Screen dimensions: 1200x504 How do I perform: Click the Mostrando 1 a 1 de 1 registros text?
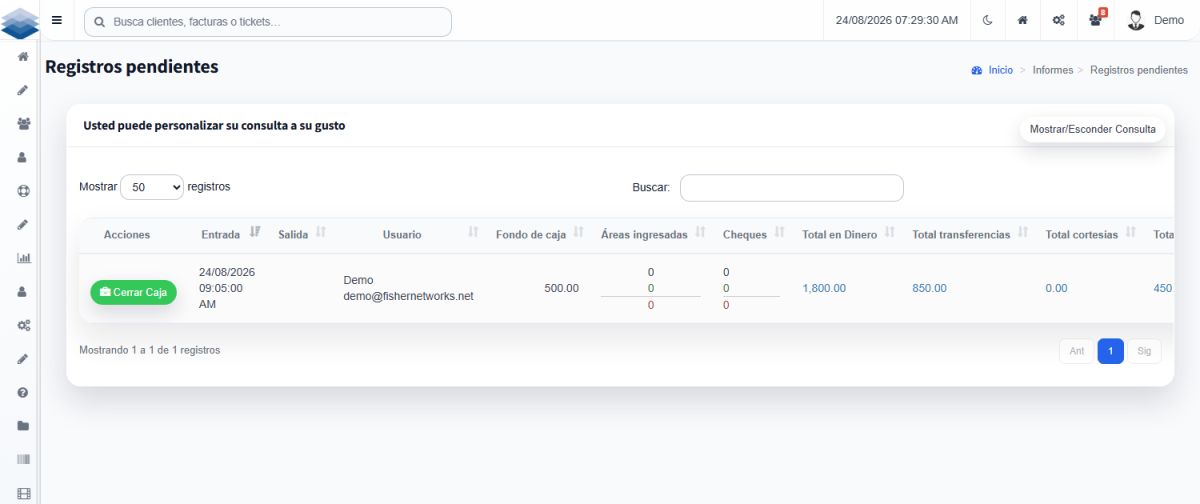149,350
